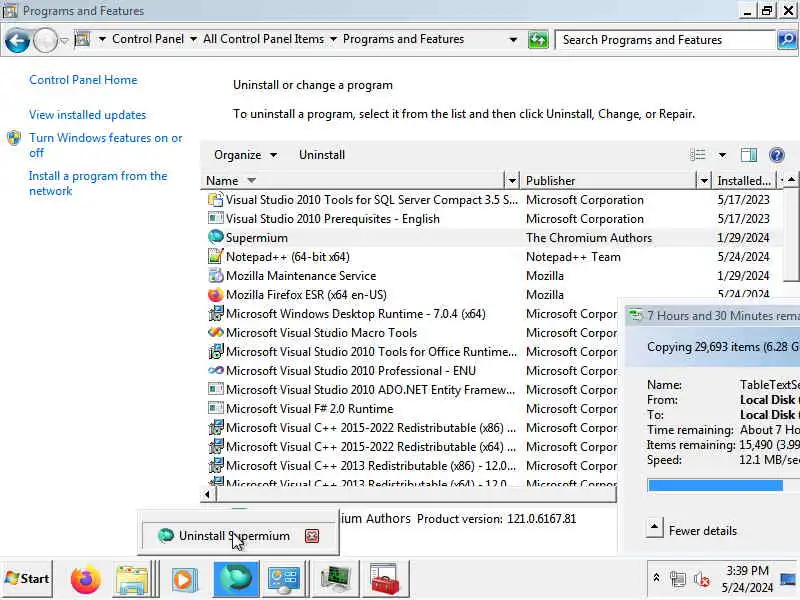Select Visual C++ 2013 Redistributable (x86)
Viewport: 800px width, 600px height.
click(x=411, y=466)
